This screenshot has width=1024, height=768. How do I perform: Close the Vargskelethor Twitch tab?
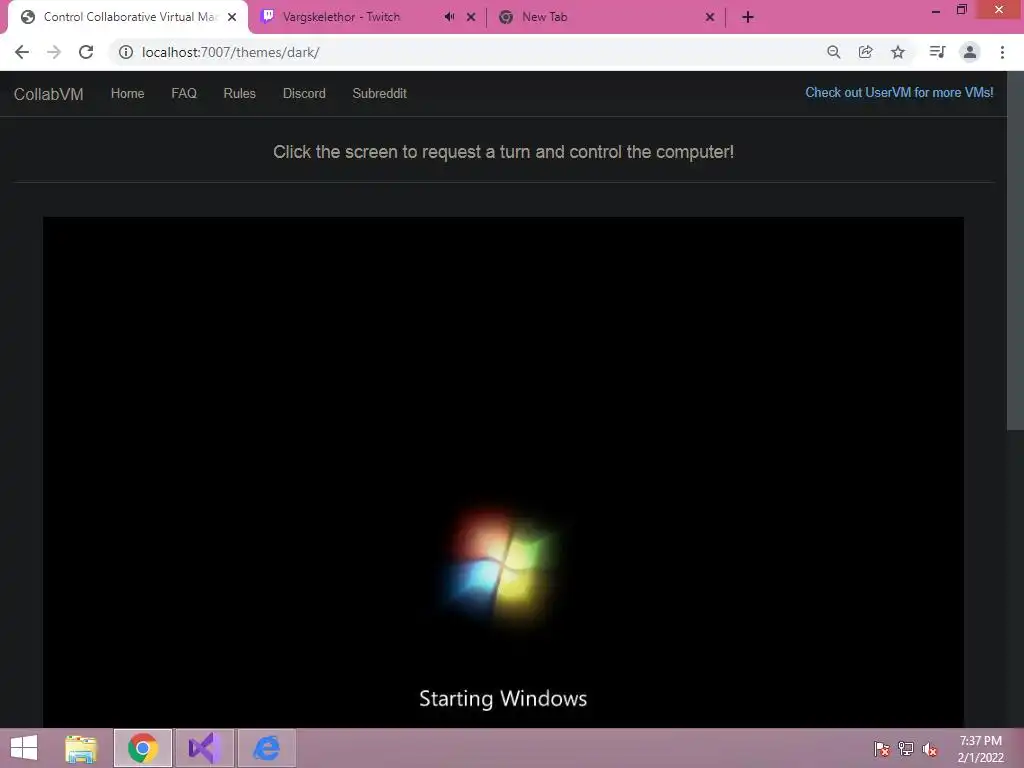tap(471, 17)
